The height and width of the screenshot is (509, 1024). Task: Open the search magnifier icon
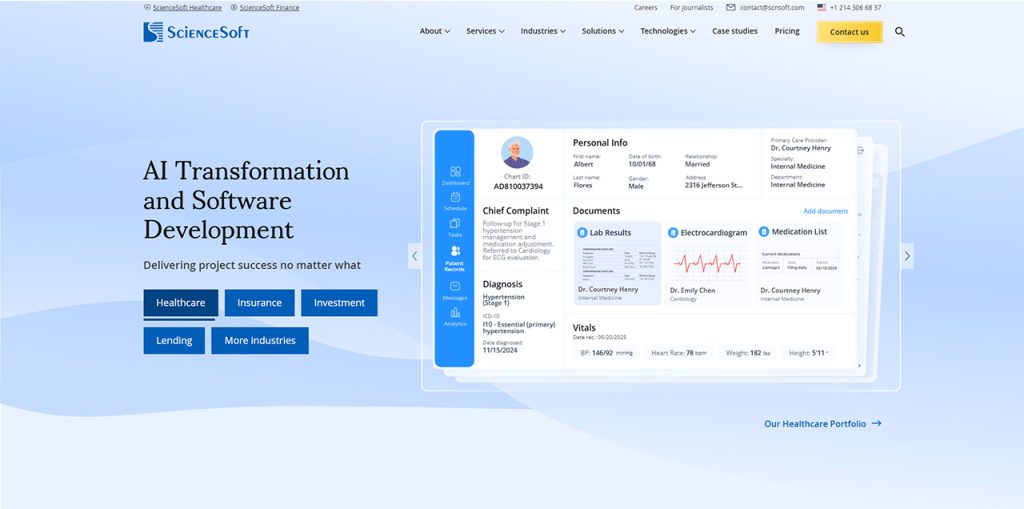point(899,31)
